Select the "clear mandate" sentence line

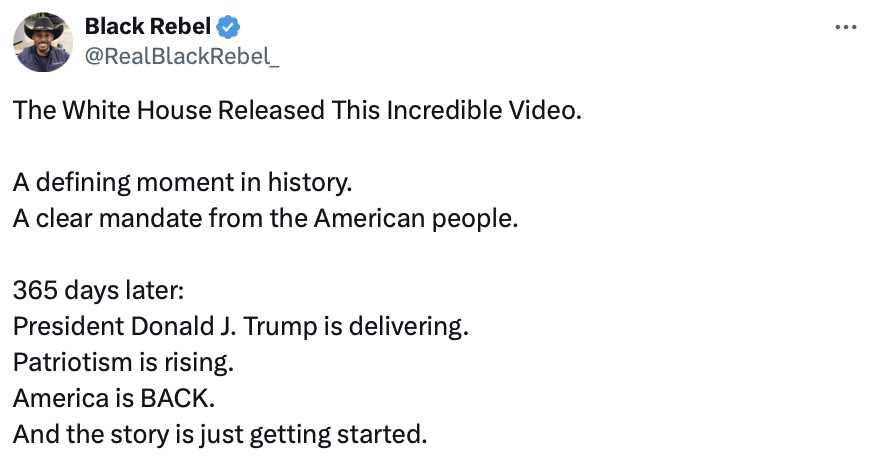click(x=266, y=218)
